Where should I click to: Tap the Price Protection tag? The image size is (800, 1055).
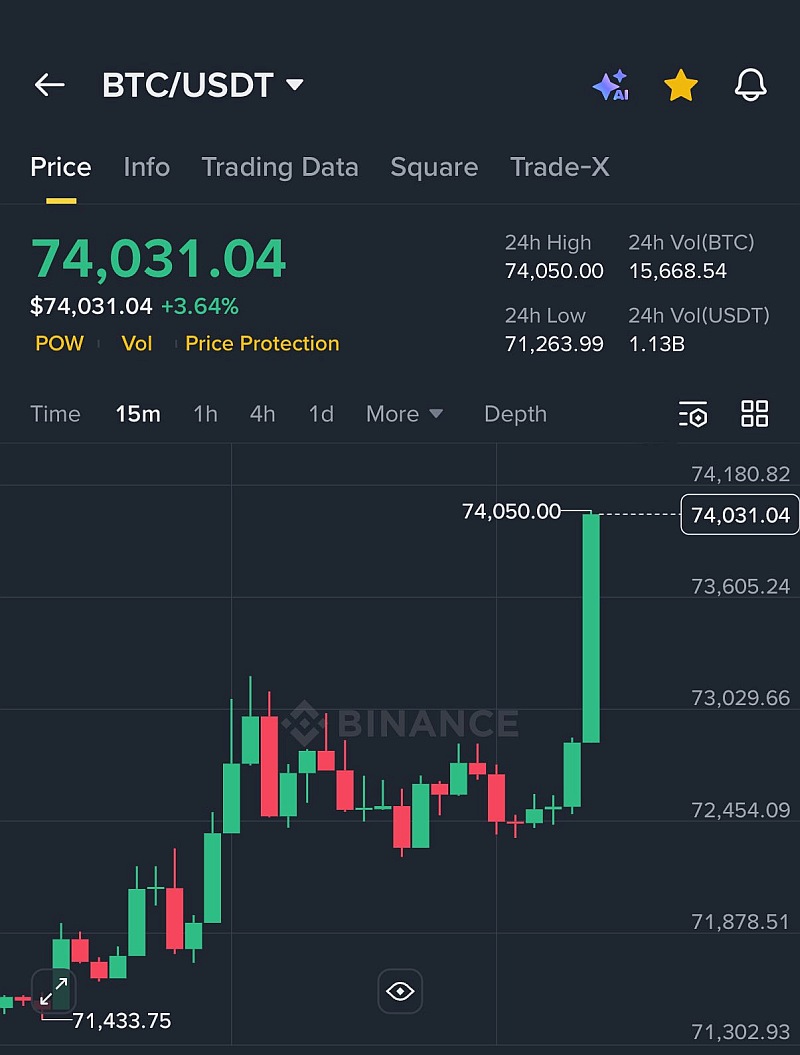point(262,344)
